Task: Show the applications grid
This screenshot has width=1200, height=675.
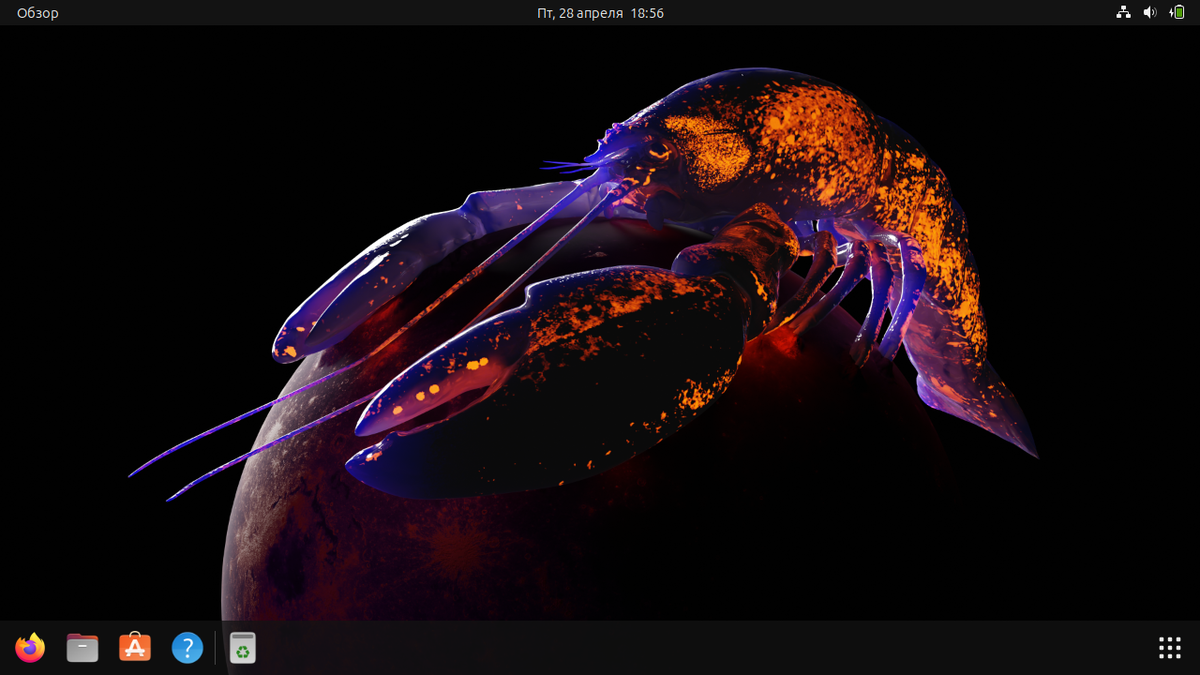Action: pos(1169,648)
